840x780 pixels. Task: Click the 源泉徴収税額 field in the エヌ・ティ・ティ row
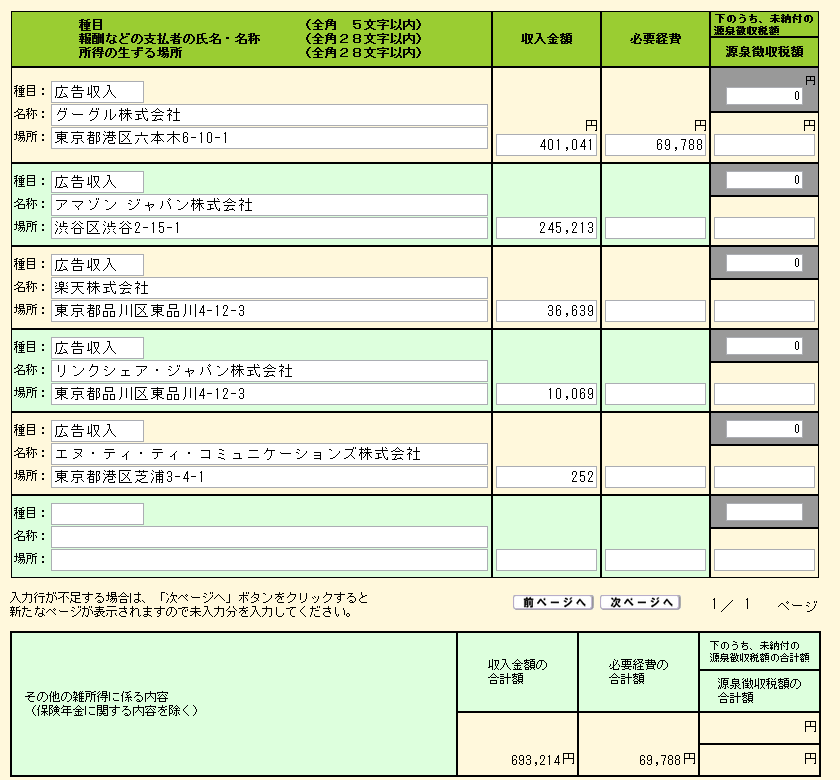pos(764,477)
